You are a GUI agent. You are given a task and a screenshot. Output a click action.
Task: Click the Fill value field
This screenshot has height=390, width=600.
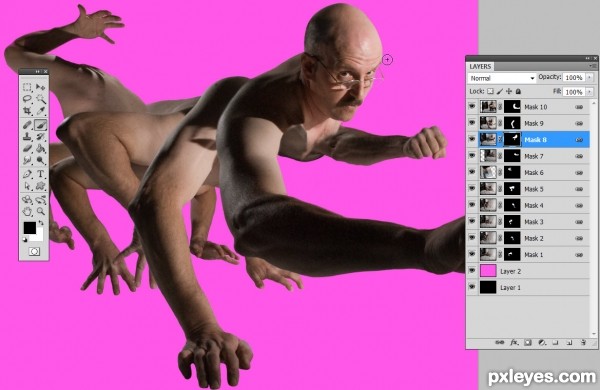point(574,92)
